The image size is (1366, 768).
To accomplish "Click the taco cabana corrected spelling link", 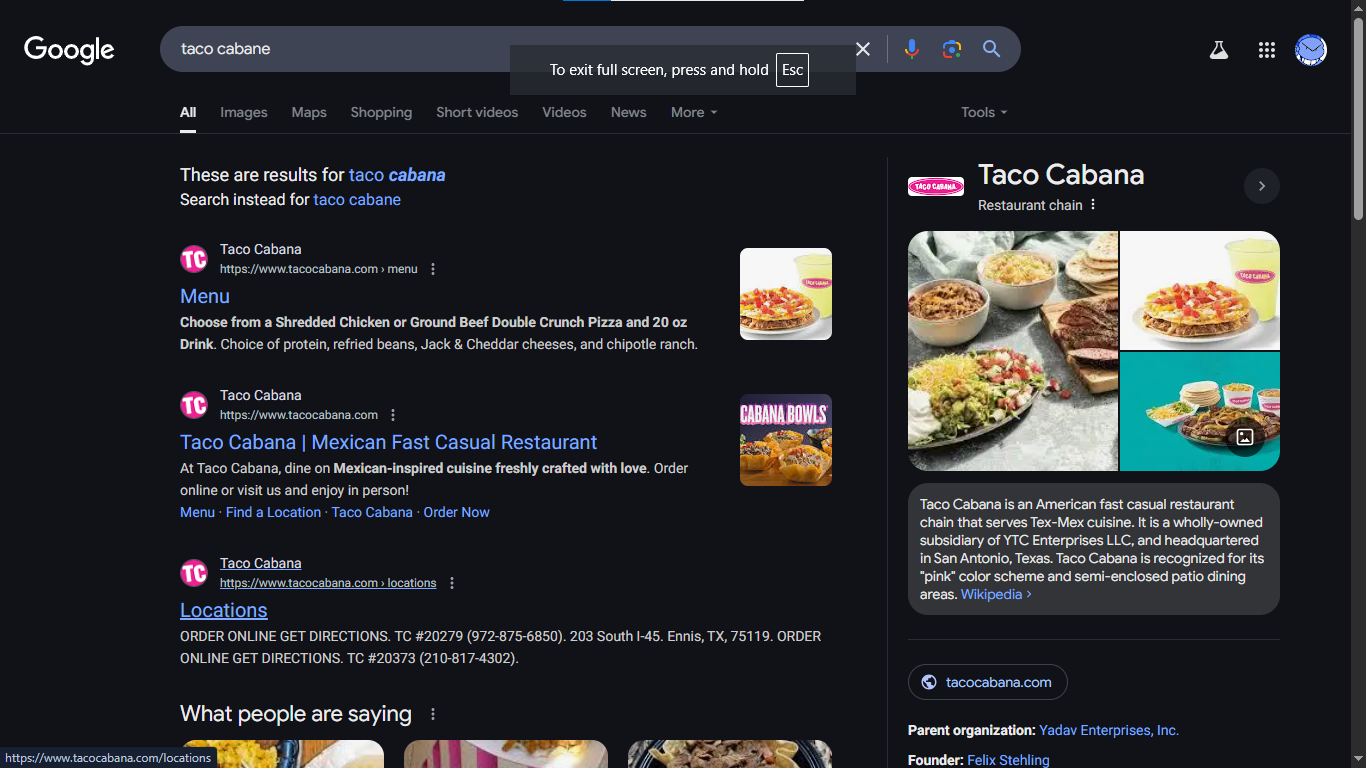I will click(x=397, y=175).
